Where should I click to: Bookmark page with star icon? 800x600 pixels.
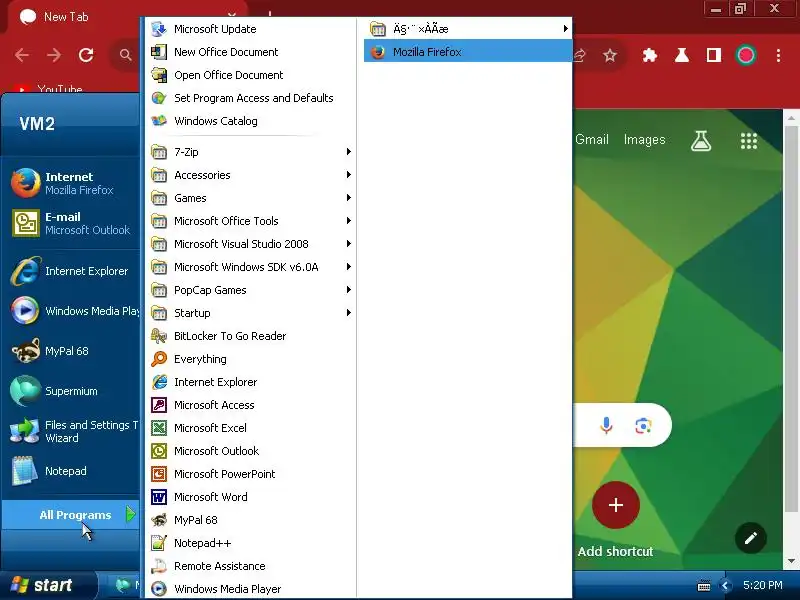[610, 55]
